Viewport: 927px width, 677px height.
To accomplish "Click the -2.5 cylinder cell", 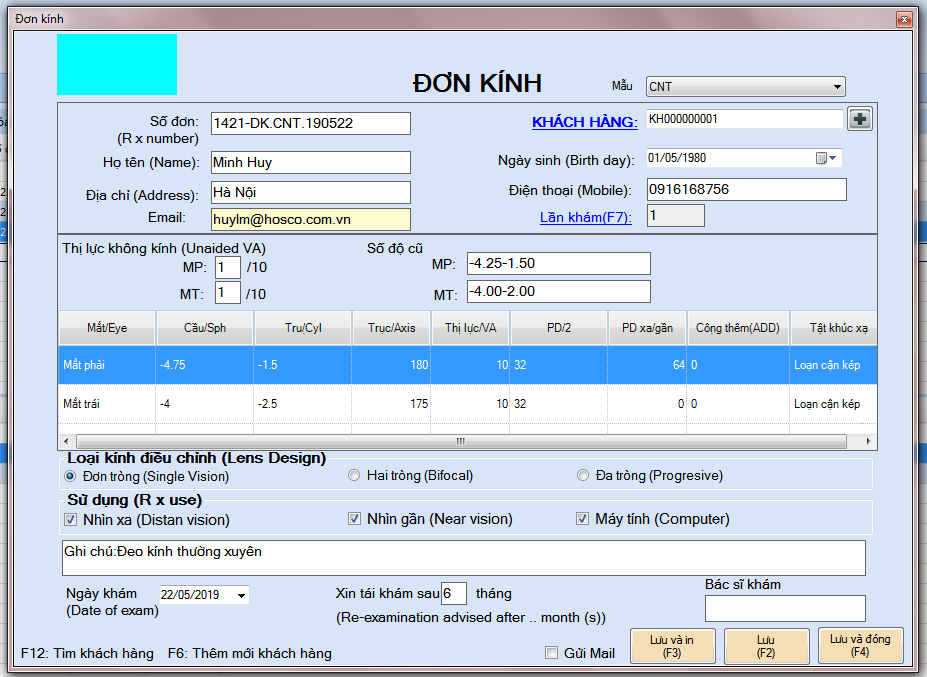I will tap(303, 404).
